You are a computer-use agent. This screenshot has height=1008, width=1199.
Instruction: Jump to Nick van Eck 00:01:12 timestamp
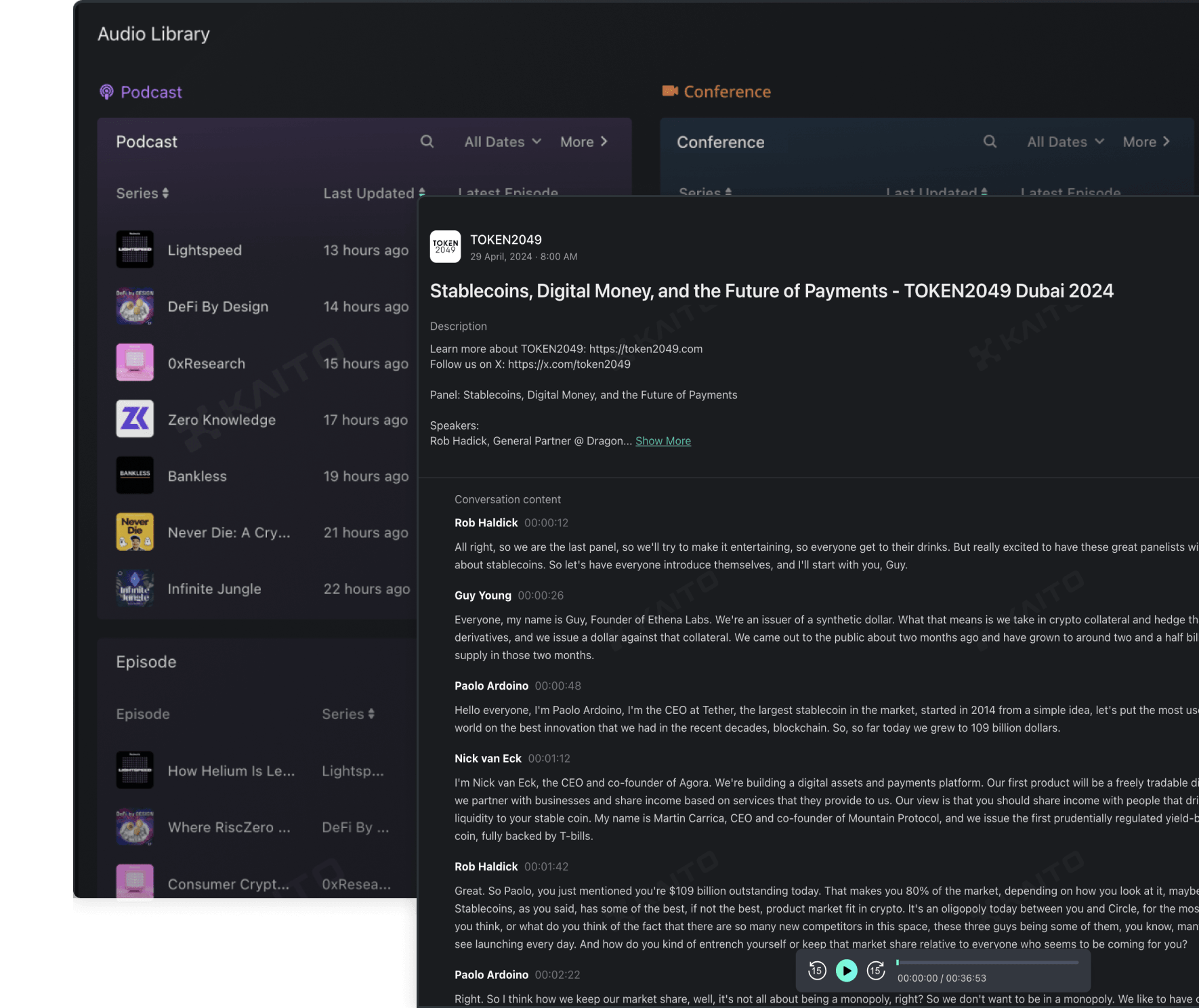[x=549, y=758]
